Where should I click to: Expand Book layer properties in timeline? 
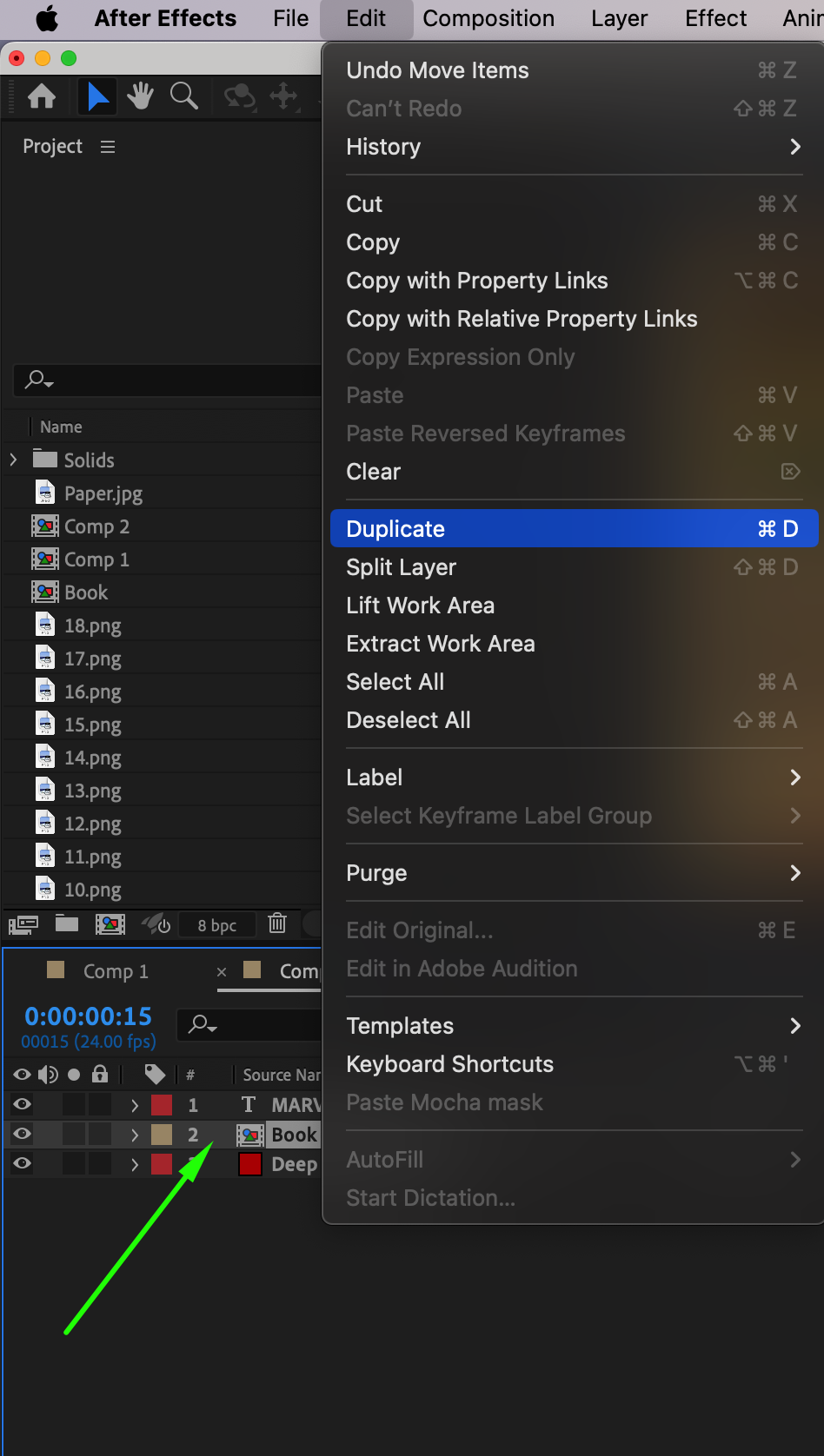point(135,1135)
